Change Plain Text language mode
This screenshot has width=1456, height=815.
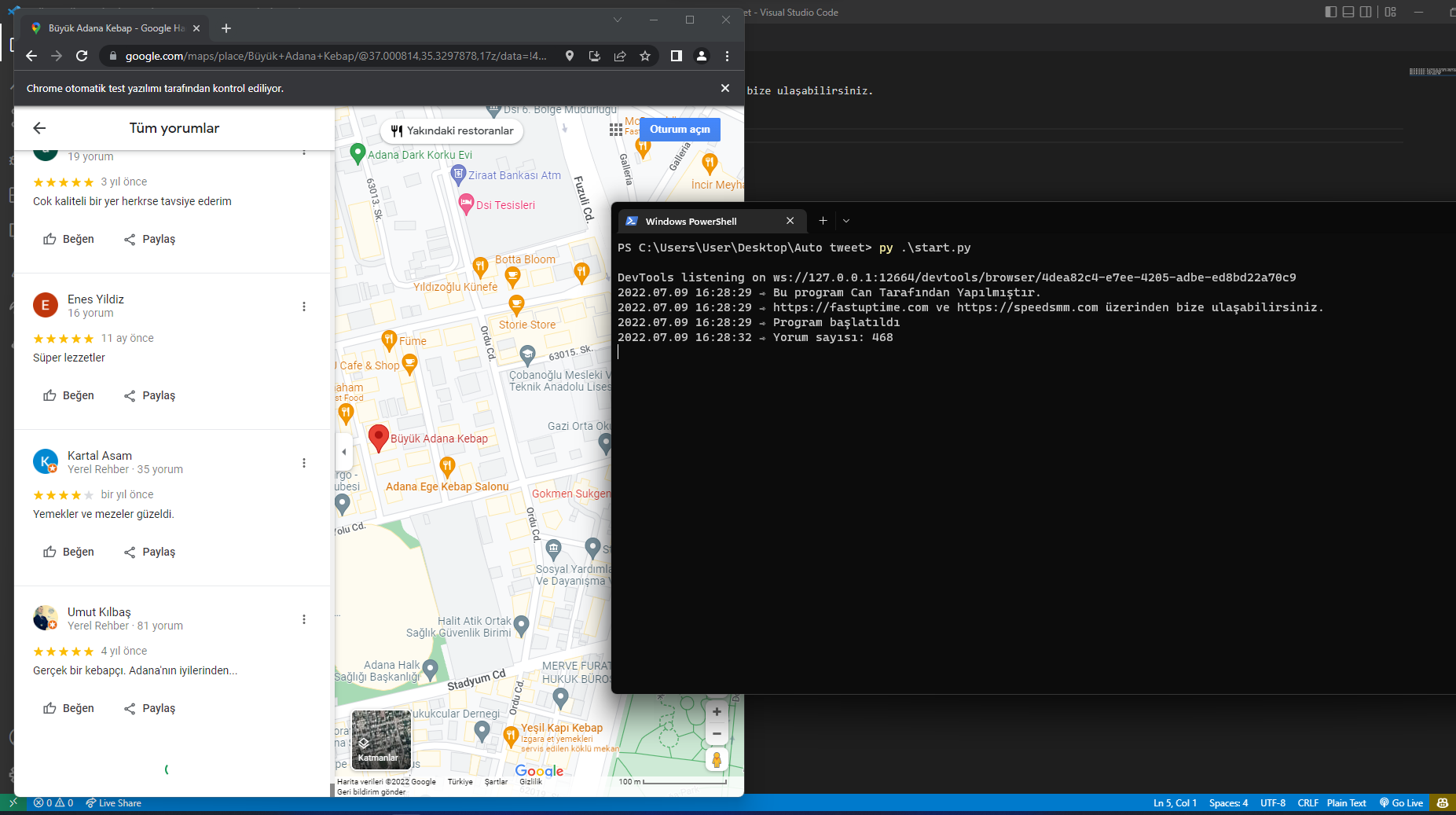click(1346, 803)
